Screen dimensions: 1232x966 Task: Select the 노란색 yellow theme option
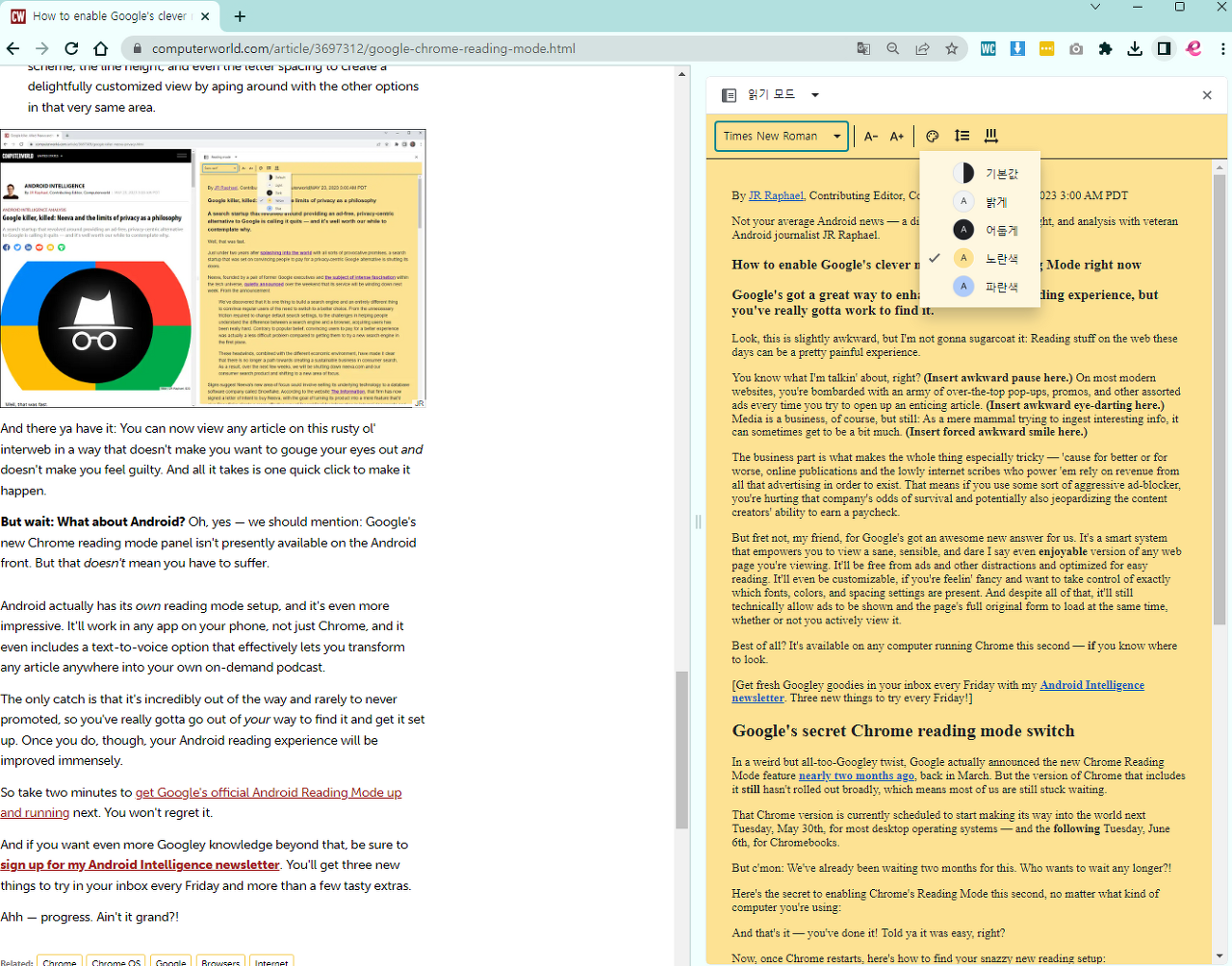click(980, 258)
